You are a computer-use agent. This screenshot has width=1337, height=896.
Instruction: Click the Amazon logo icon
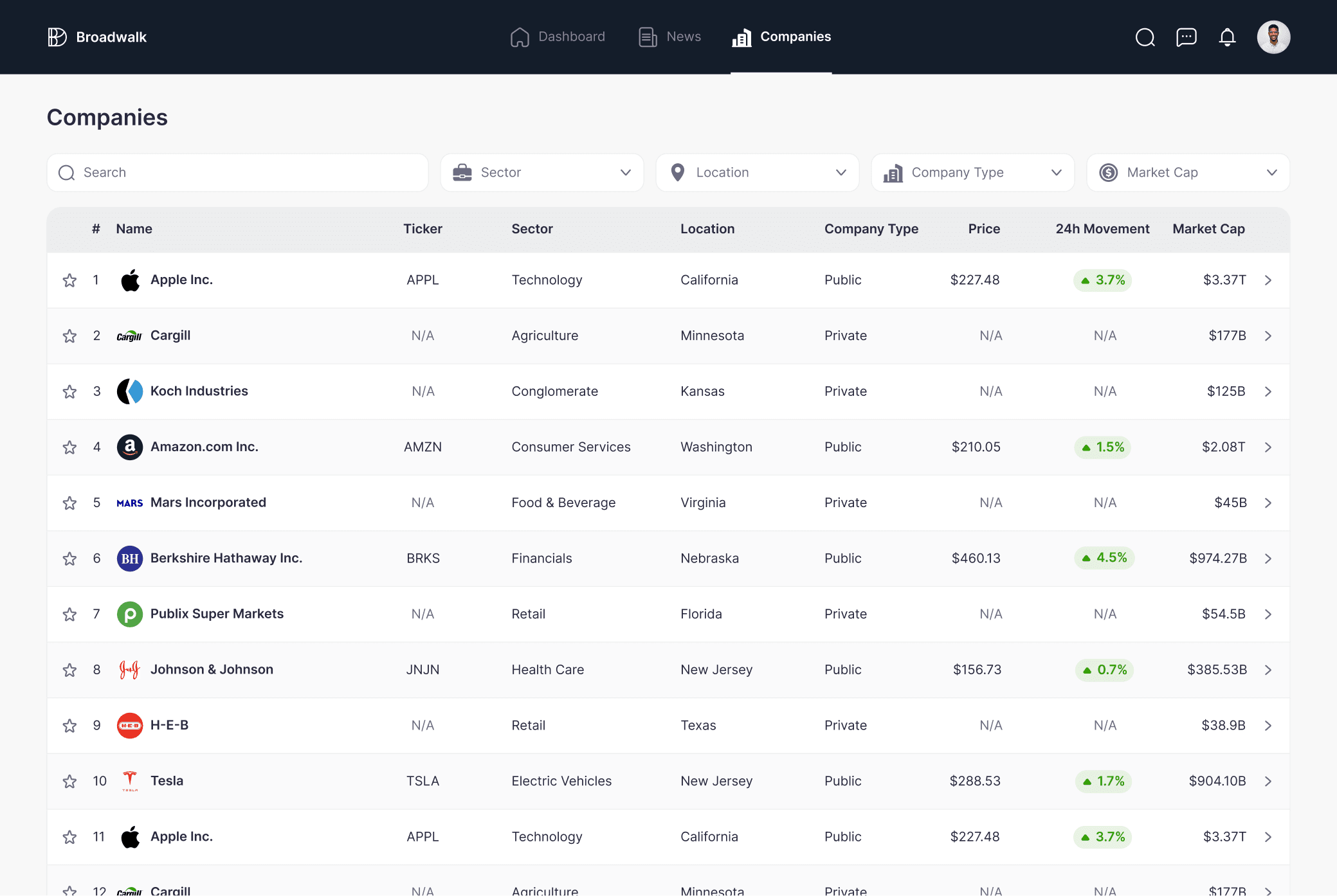(130, 447)
